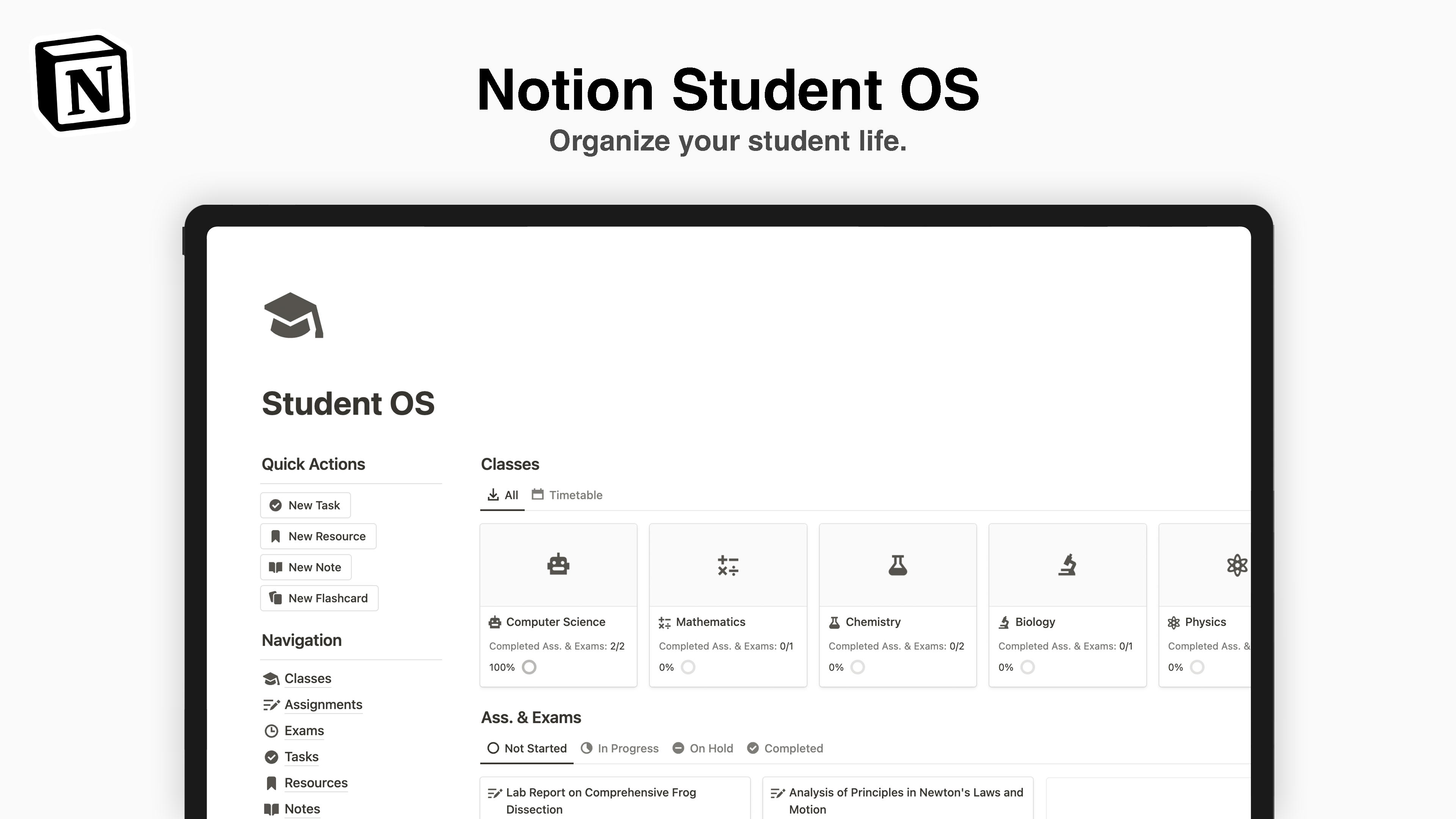
Task: Open Exams from the Navigation sidebar
Action: (x=303, y=730)
